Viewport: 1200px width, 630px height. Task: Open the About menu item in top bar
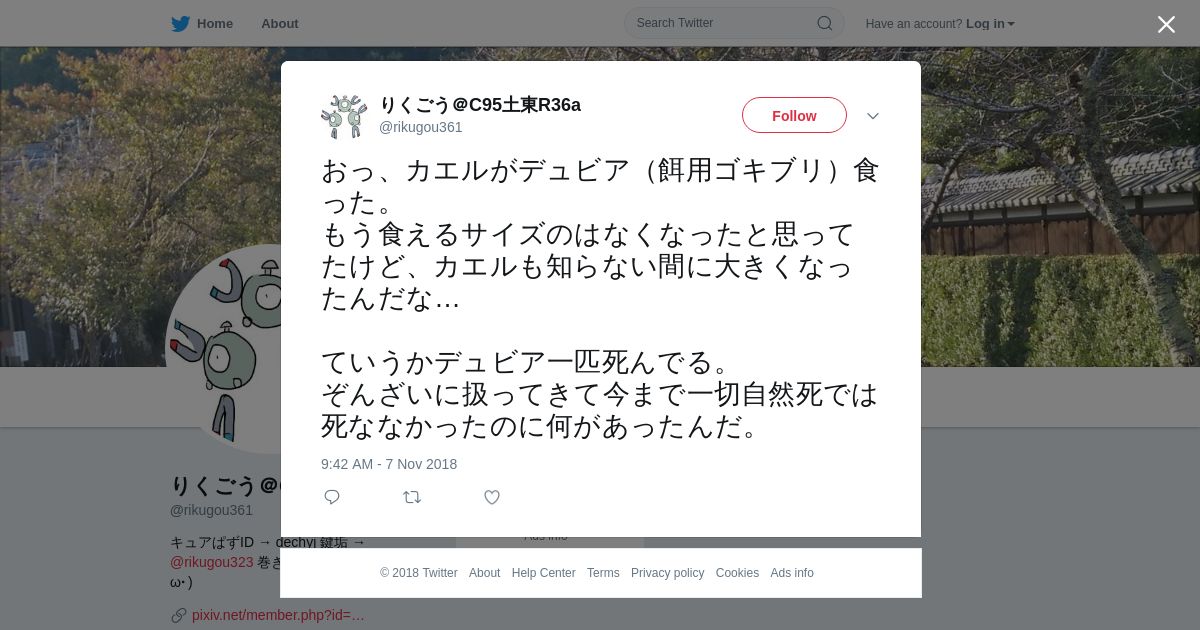pyautogui.click(x=279, y=23)
